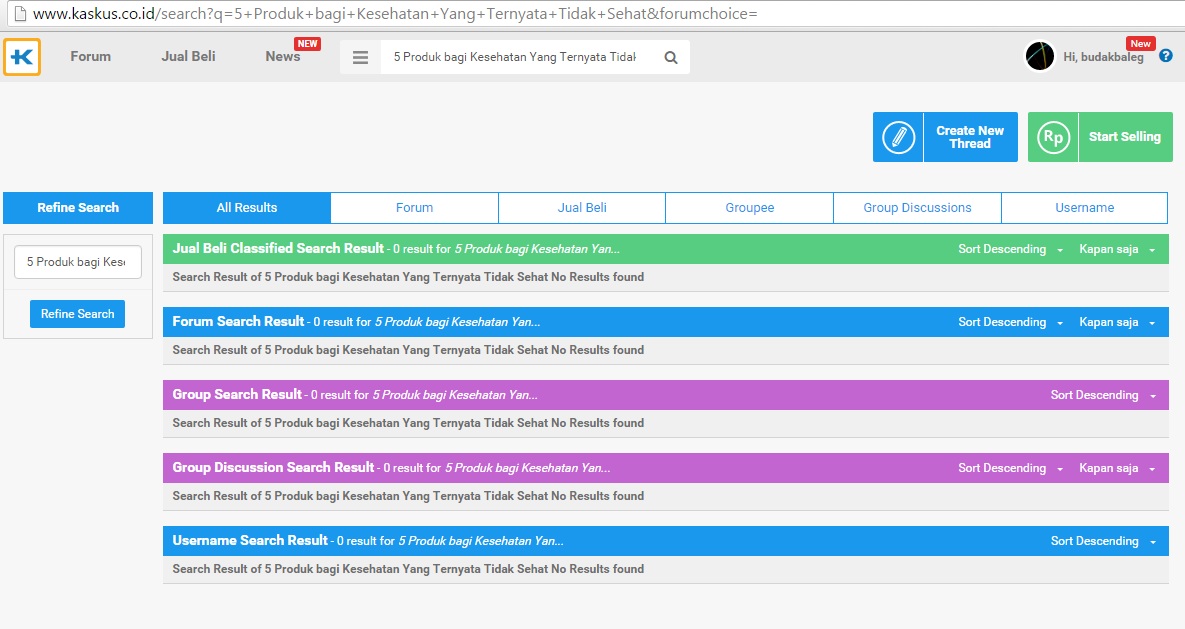Click the "Username Search Result" heading
The height and width of the screenshot is (629, 1185).
[250, 541]
